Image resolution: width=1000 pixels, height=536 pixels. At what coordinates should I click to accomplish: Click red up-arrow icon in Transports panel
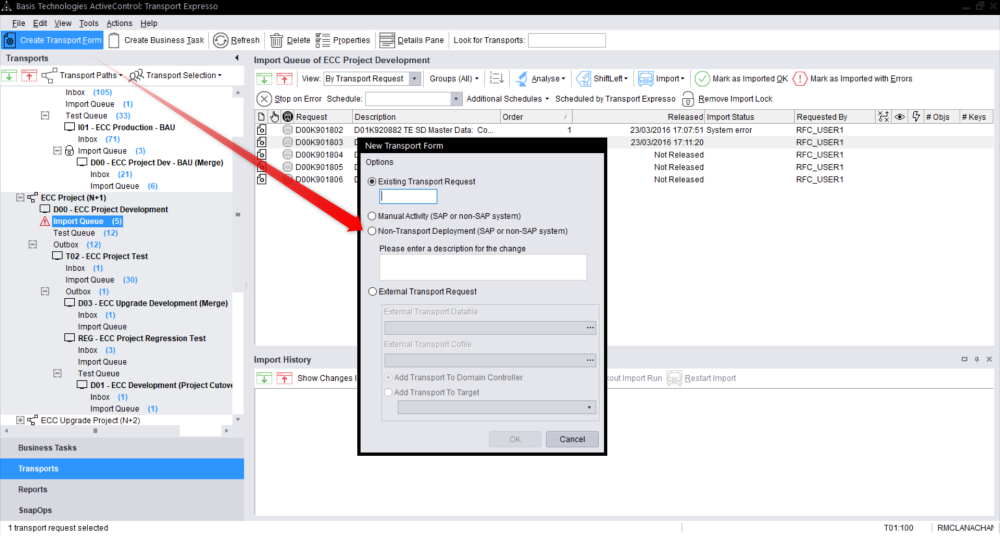pyautogui.click(x=29, y=76)
